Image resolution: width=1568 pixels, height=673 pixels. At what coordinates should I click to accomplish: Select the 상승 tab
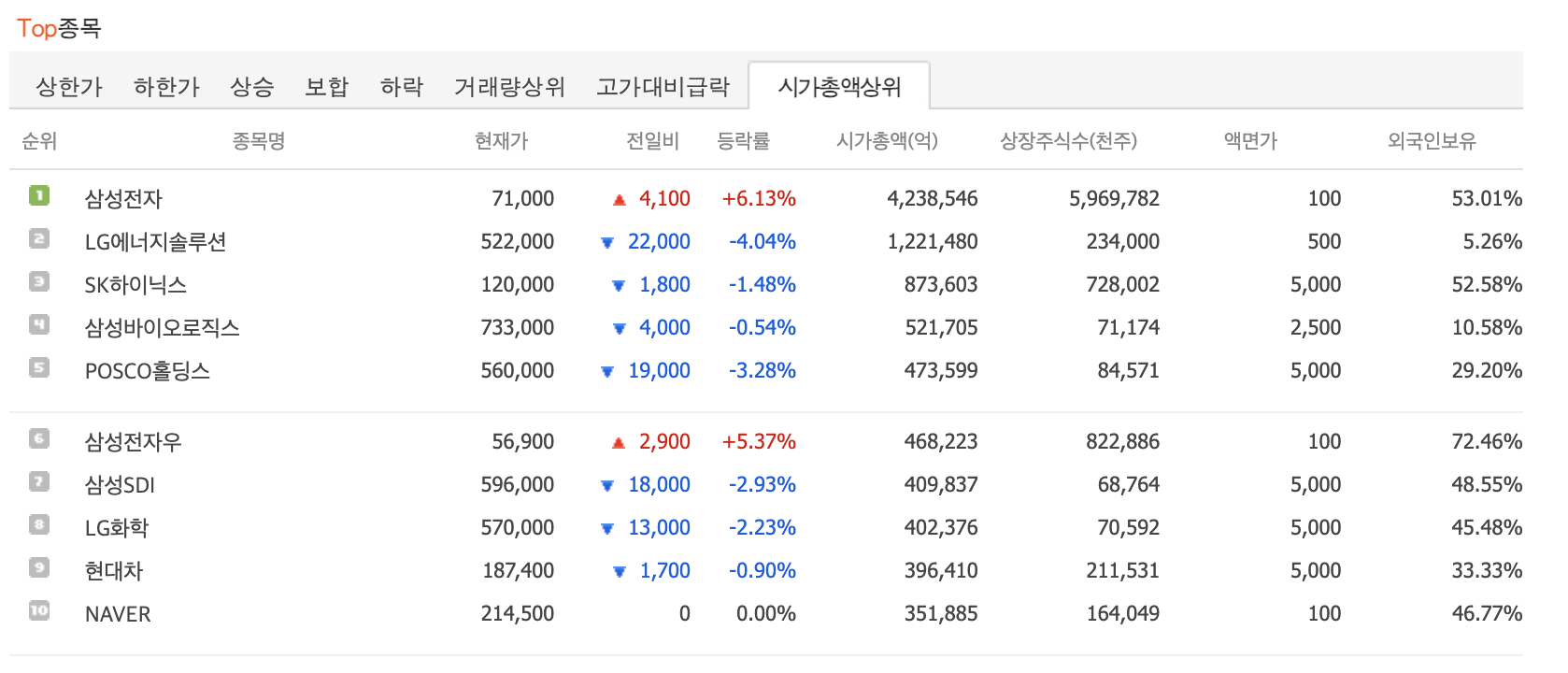[252, 87]
